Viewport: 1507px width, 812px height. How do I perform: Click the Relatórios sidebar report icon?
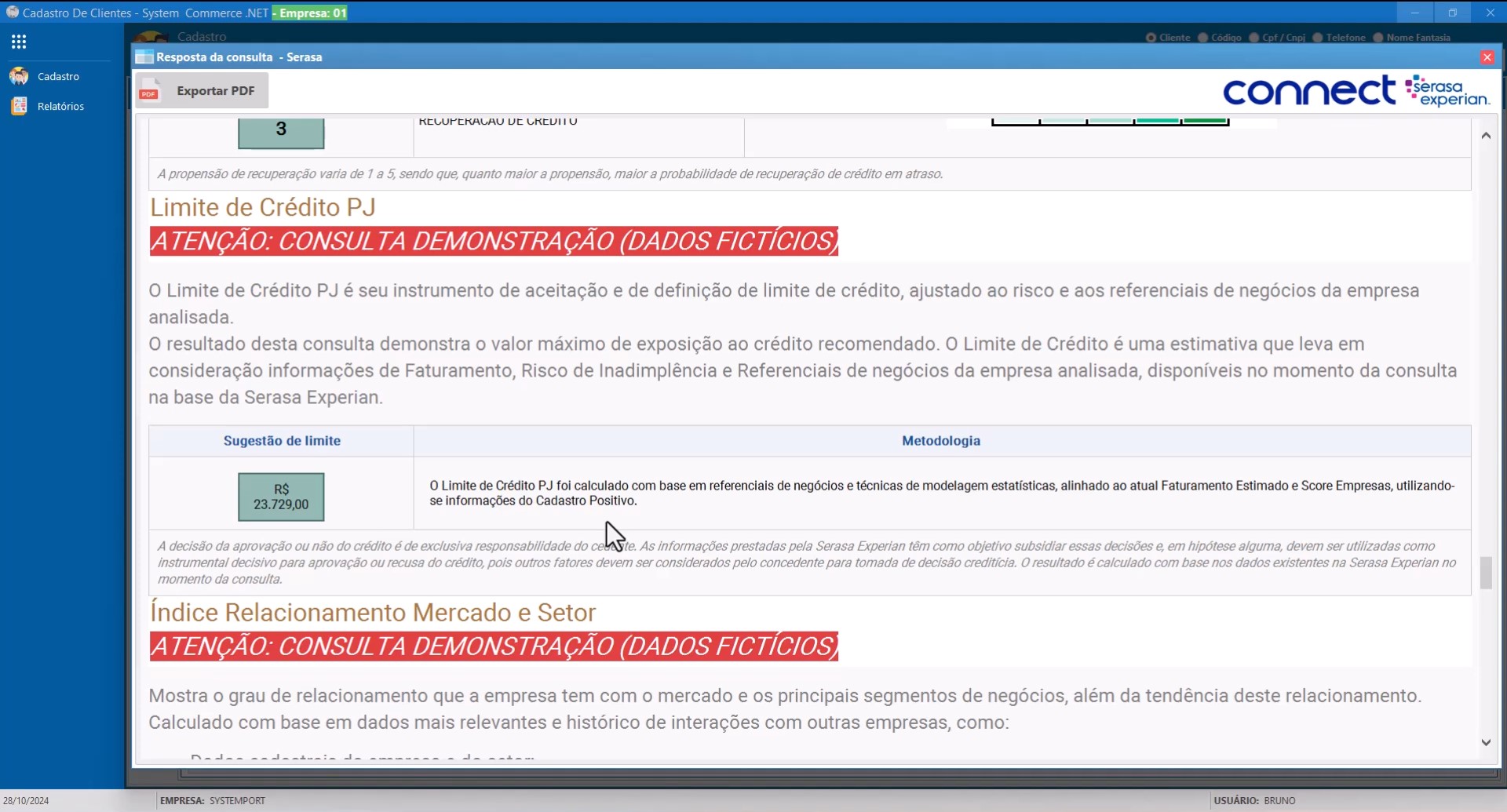(19, 106)
